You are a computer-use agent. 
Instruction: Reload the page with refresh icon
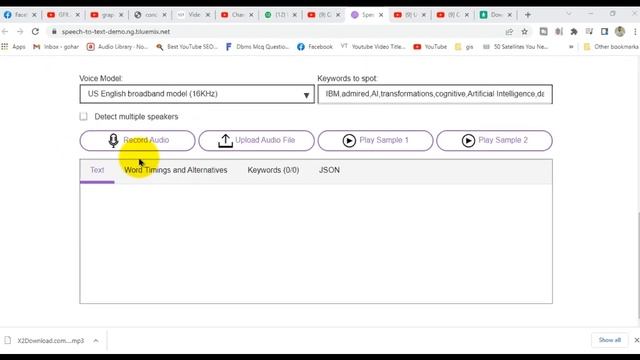click(x=36, y=31)
